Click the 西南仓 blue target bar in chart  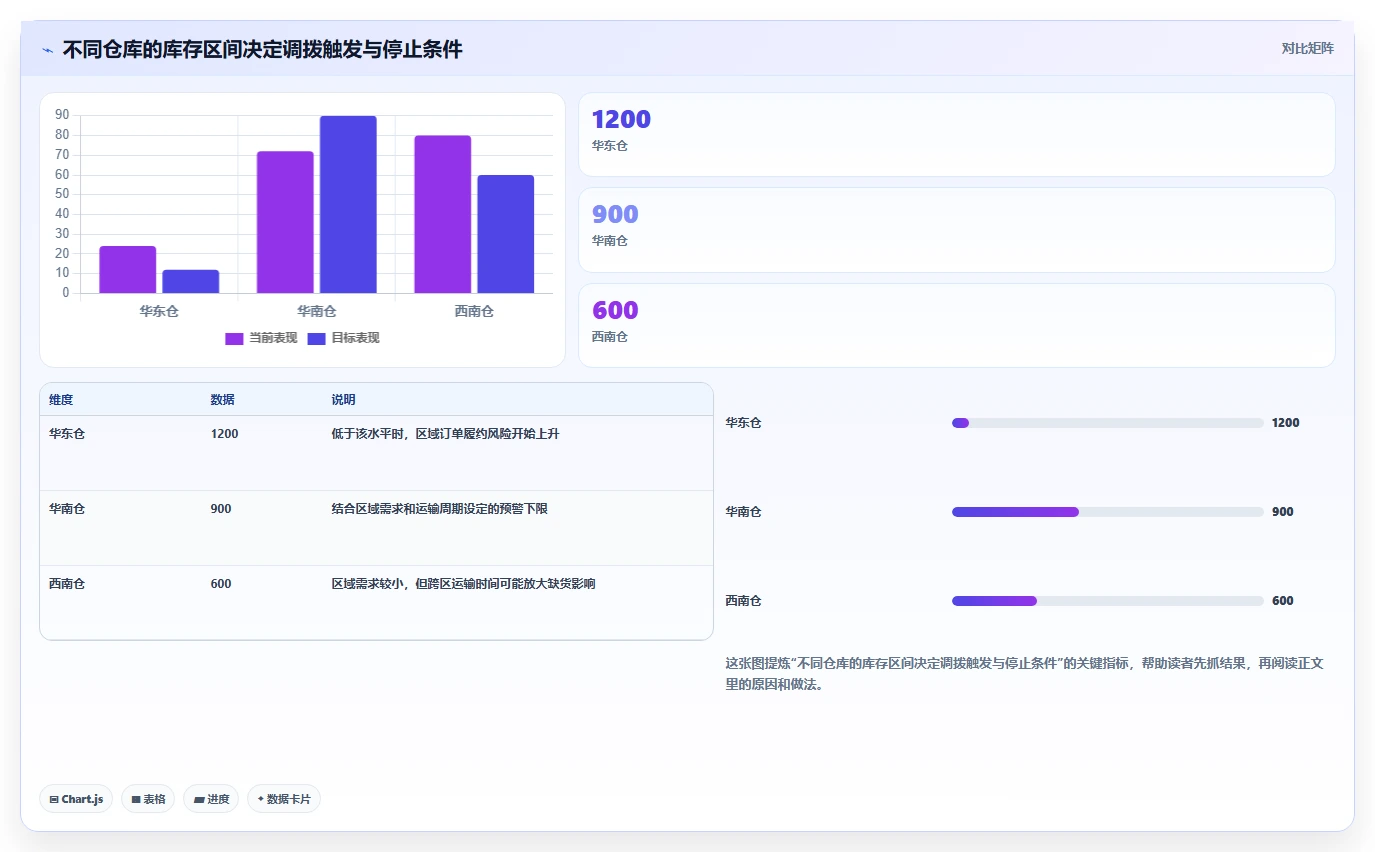(506, 234)
